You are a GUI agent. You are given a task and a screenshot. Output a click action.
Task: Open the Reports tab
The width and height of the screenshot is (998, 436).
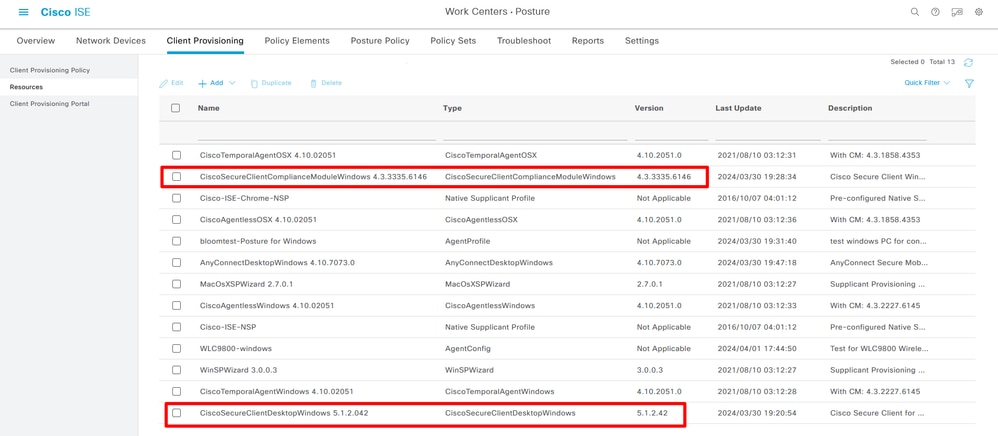click(x=587, y=41)
